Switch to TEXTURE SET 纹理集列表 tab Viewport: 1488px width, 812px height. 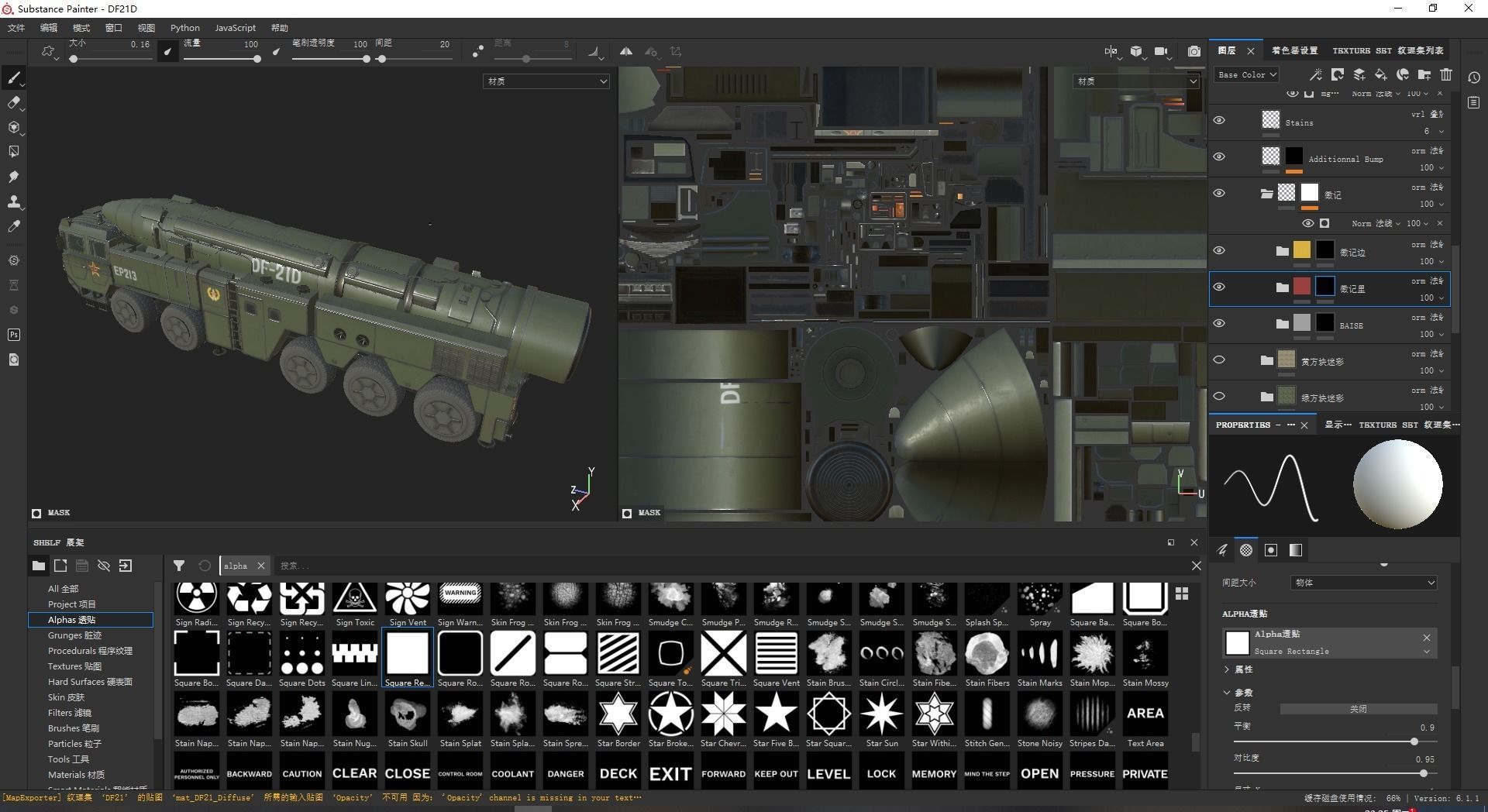(x=1387, y=50)
